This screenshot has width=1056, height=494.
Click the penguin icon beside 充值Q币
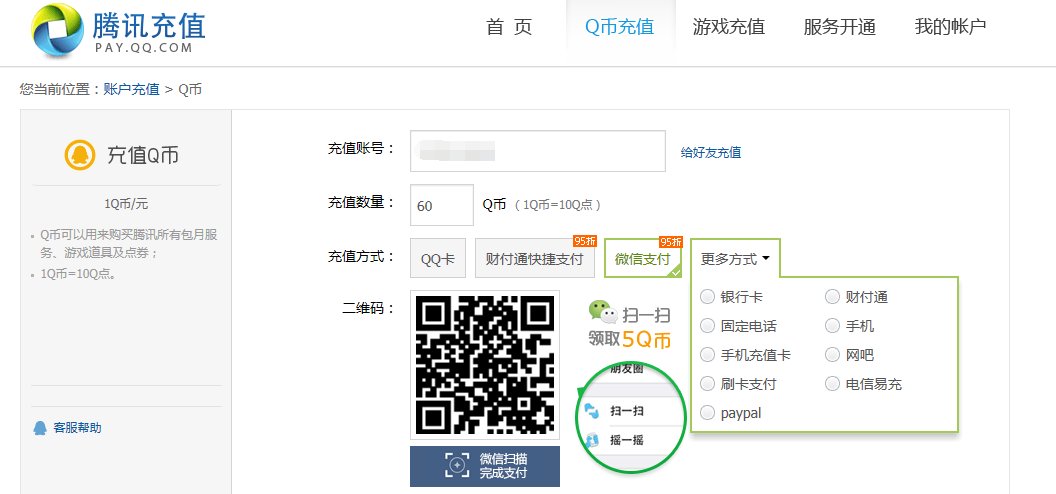pyautogui.click(x=79, y=155)
